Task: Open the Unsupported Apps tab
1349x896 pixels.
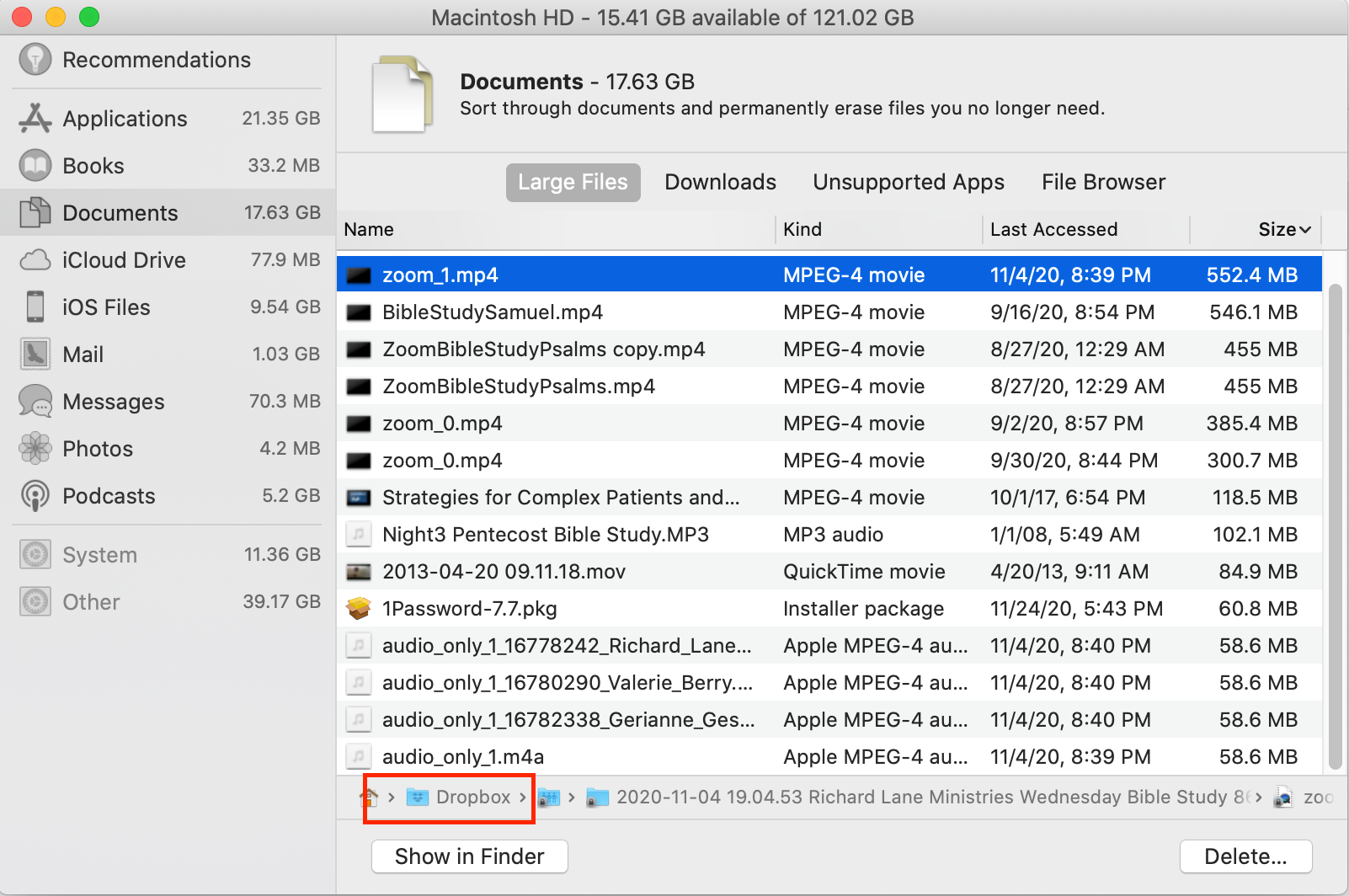Action: click(x=908, y=183)
